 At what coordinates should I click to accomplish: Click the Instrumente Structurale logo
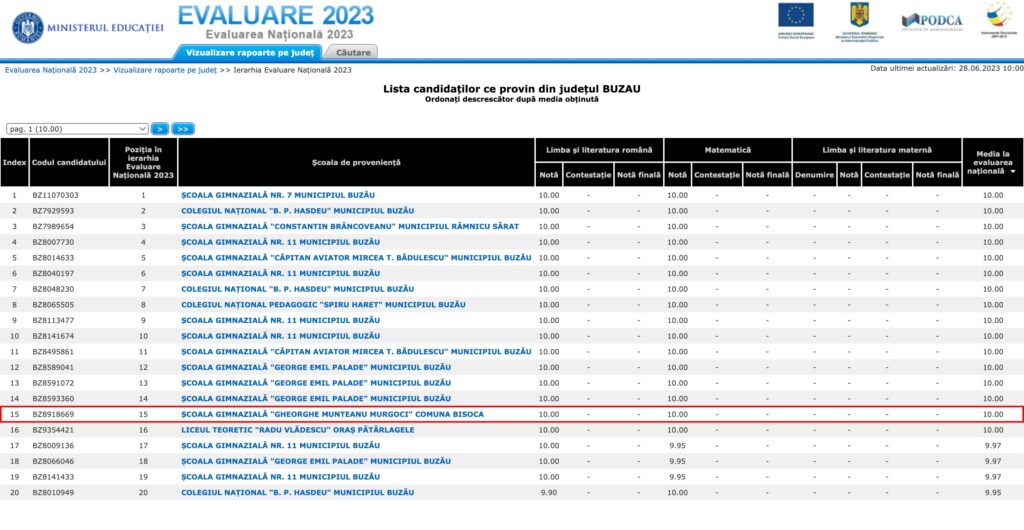998,17
